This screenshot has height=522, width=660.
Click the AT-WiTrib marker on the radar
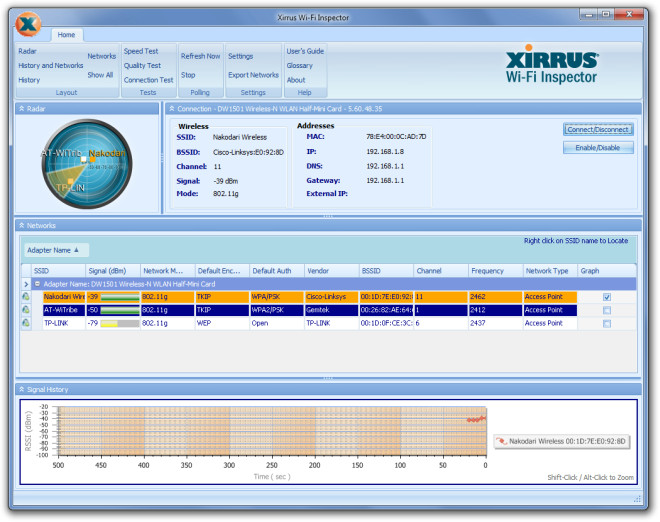(84, 159)
